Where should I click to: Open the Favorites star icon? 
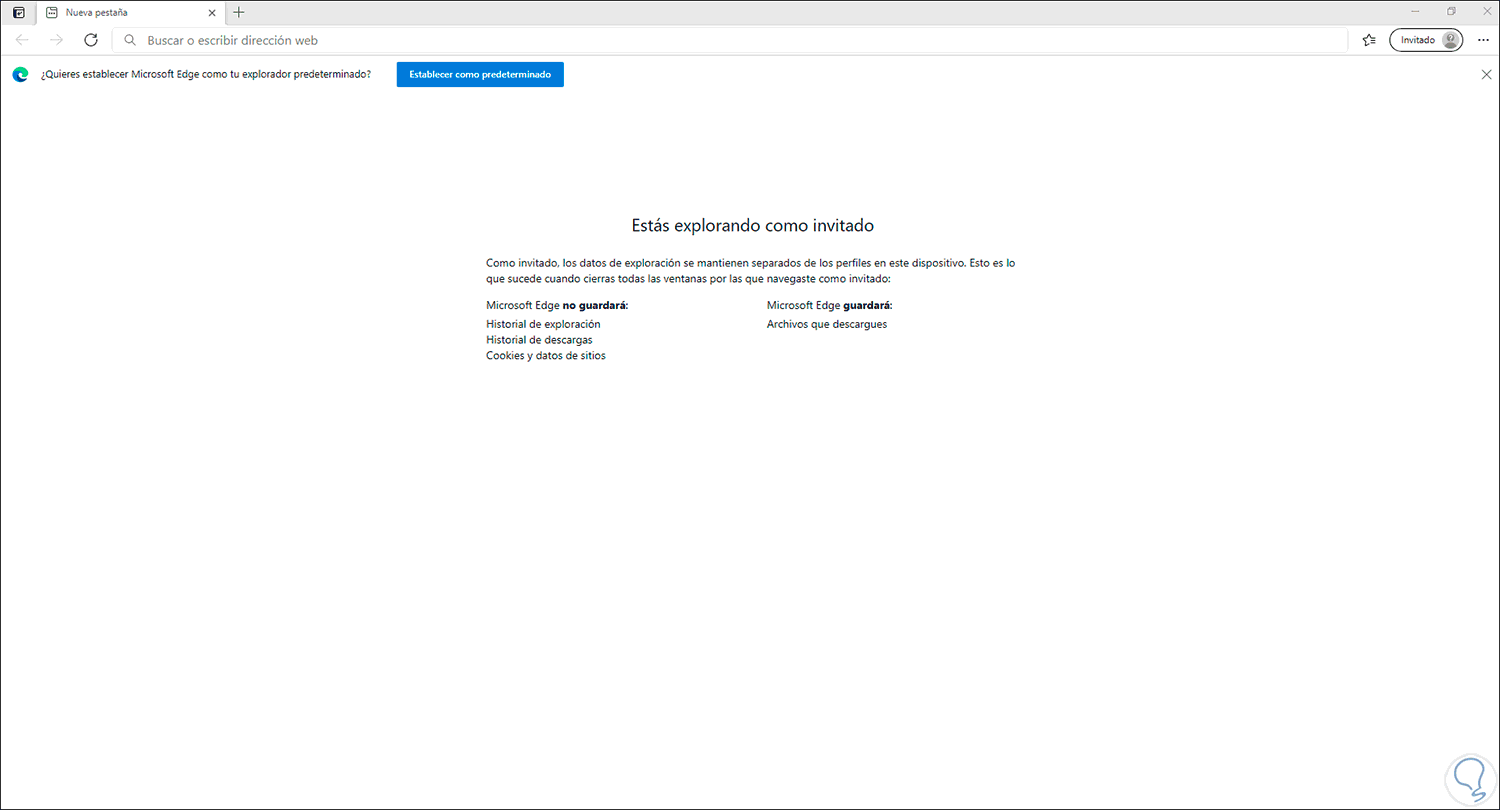1369,40
